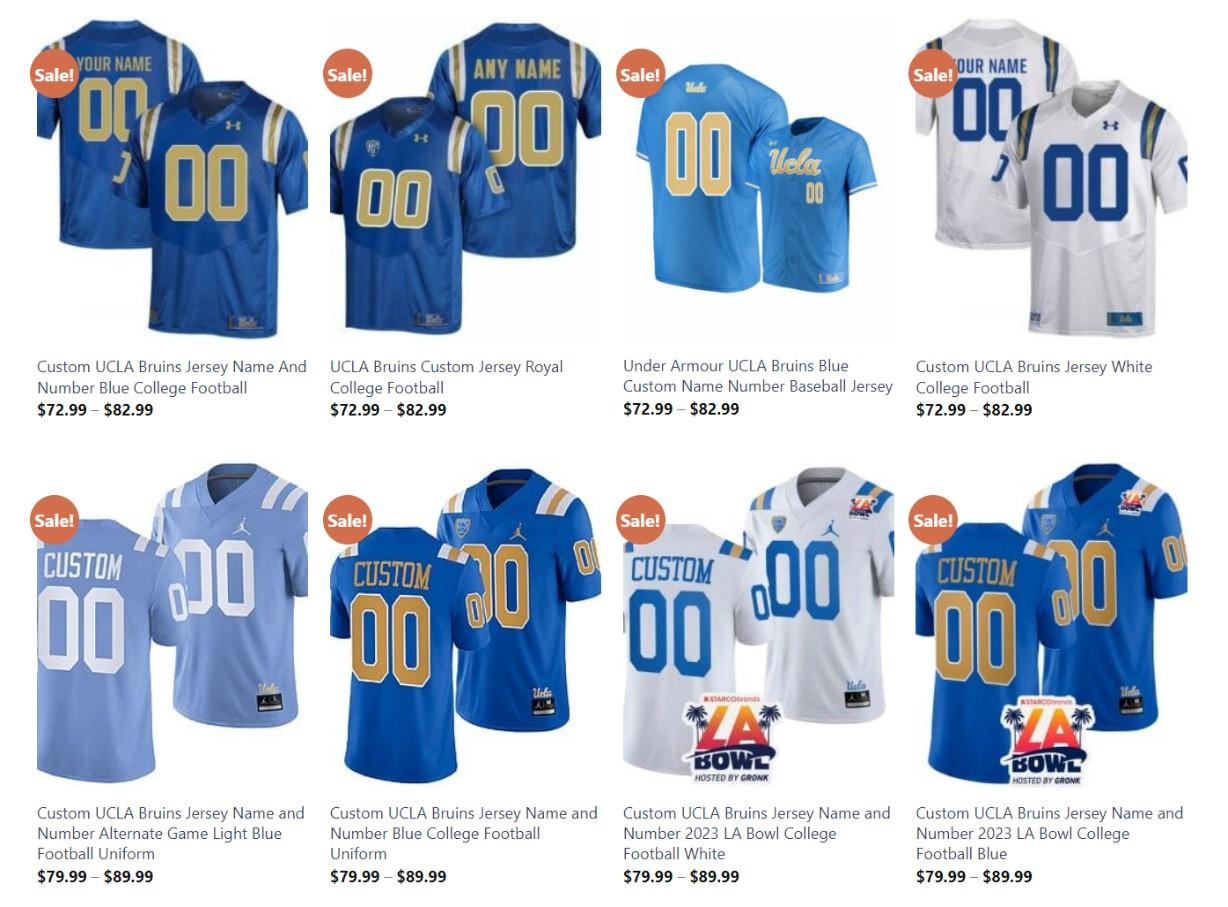The image size is (1228, 907).
Task: Click the light blue alternate jersey image
Action: tap(172, 623)
